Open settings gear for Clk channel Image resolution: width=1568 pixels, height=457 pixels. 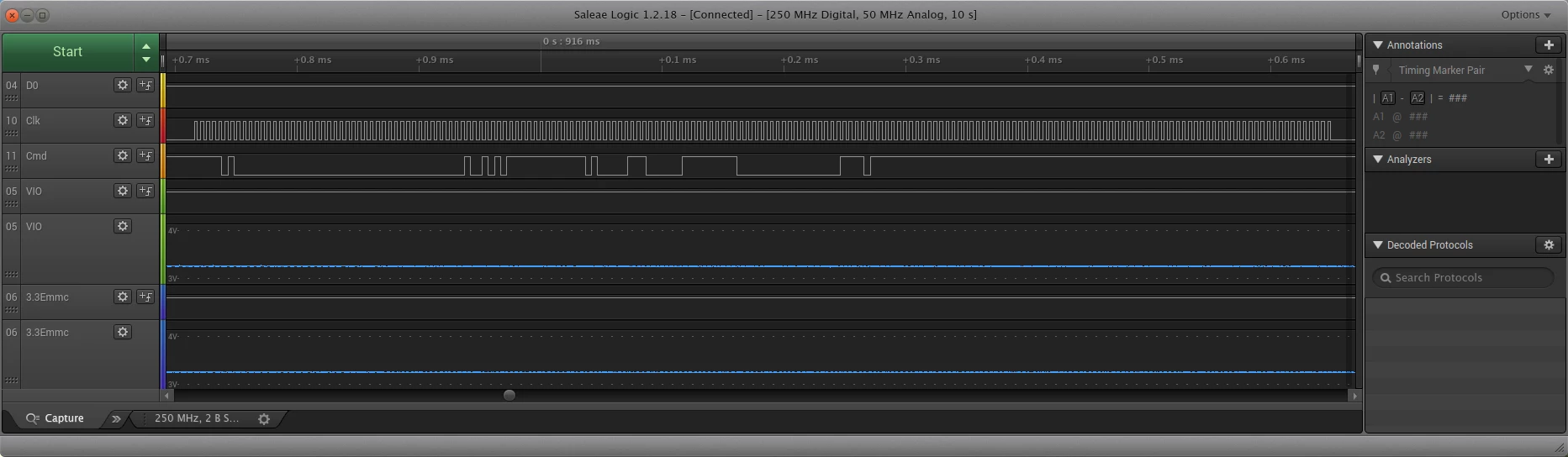pyautogui.click(x=123, y=120)
